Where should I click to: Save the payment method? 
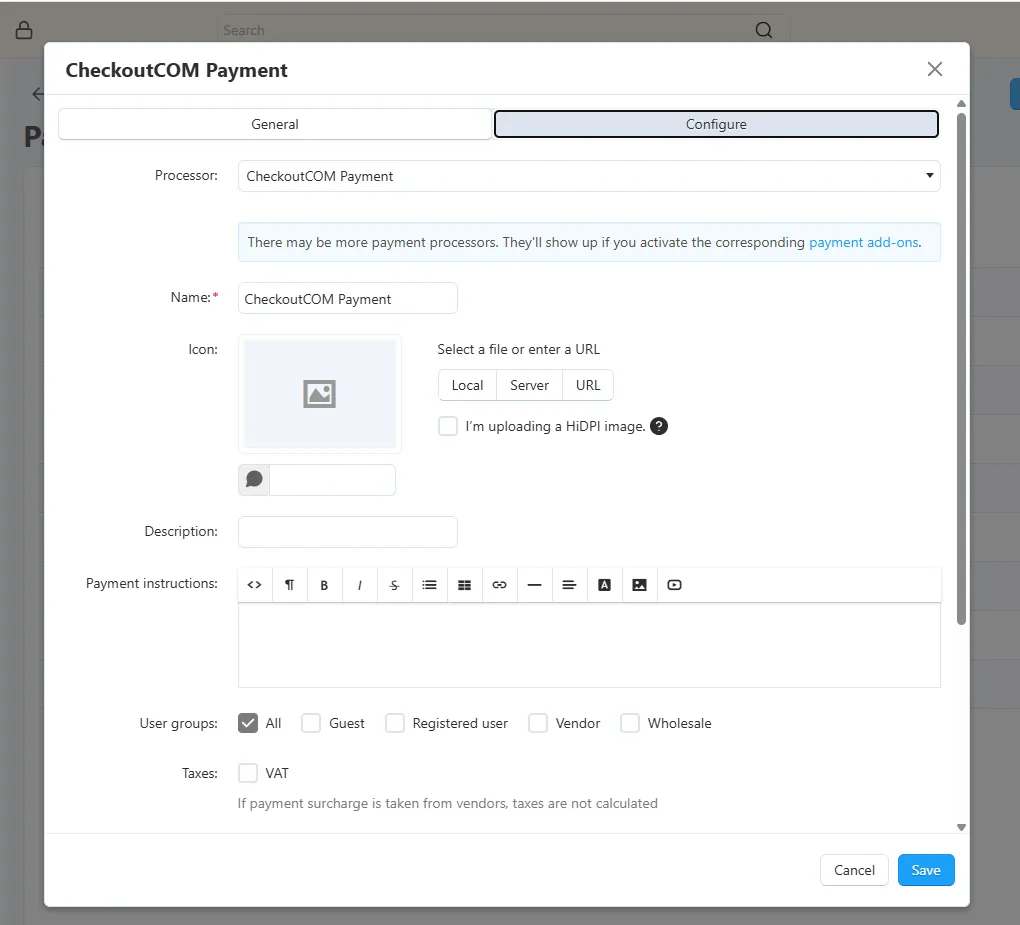926,870
